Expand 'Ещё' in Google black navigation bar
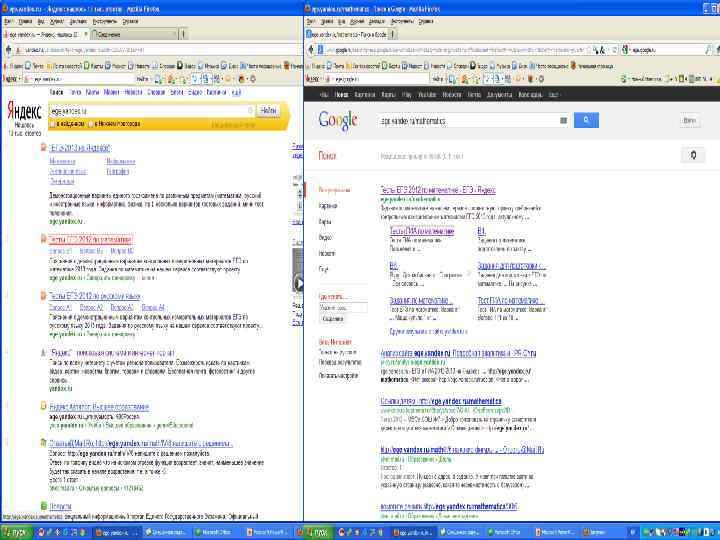720x540 pixels. coord(553,95)
